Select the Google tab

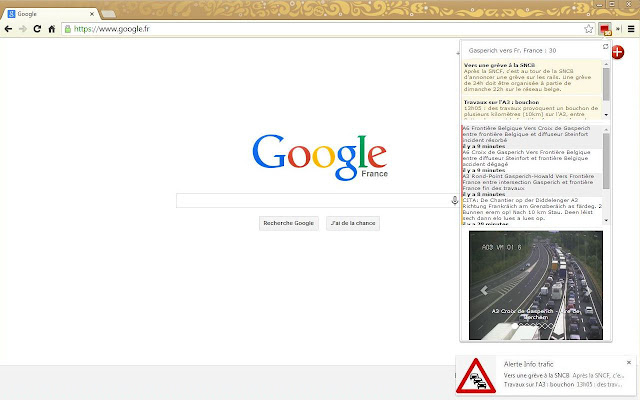click(x=49, y=13)
